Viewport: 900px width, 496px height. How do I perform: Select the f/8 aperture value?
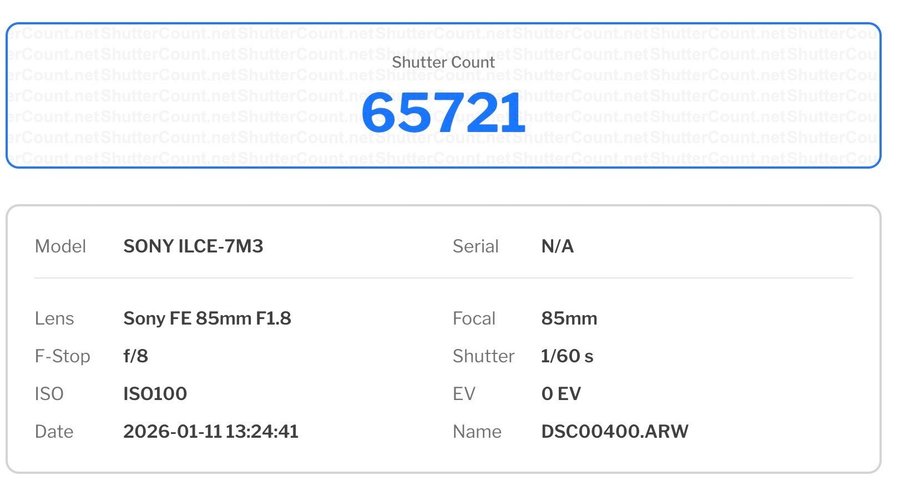pos(136,356)
